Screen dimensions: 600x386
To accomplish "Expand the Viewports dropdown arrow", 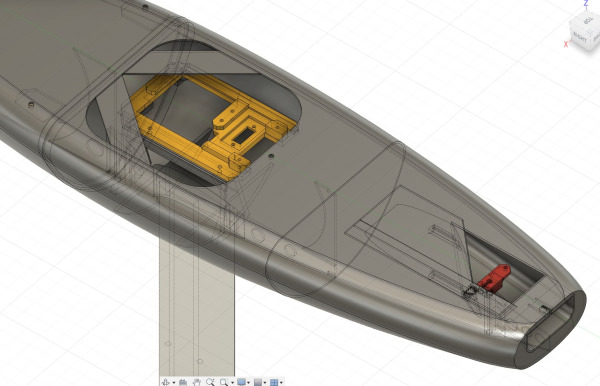I will [x=281, y=383].
